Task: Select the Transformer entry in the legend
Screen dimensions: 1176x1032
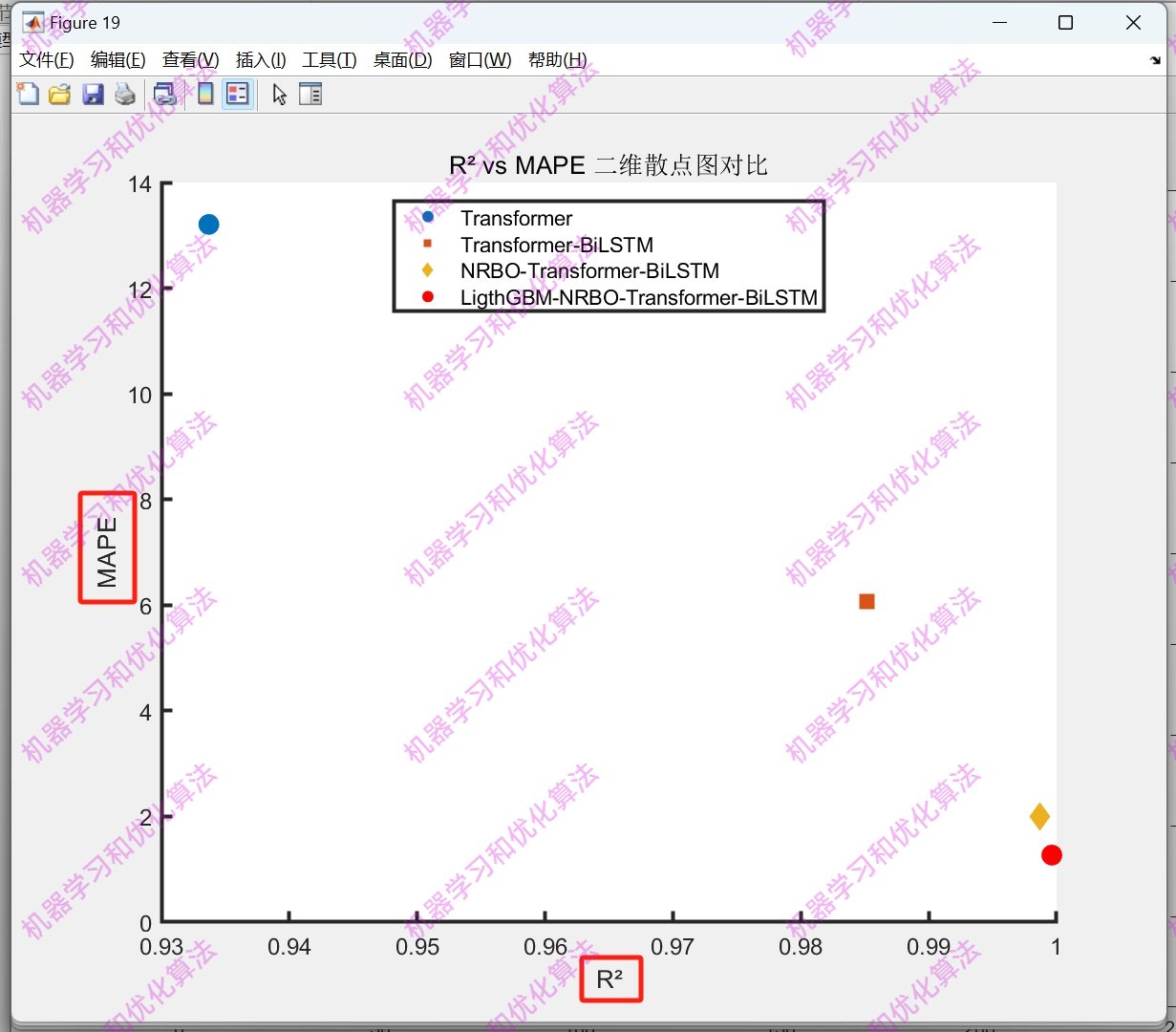Action: (516, 218)
